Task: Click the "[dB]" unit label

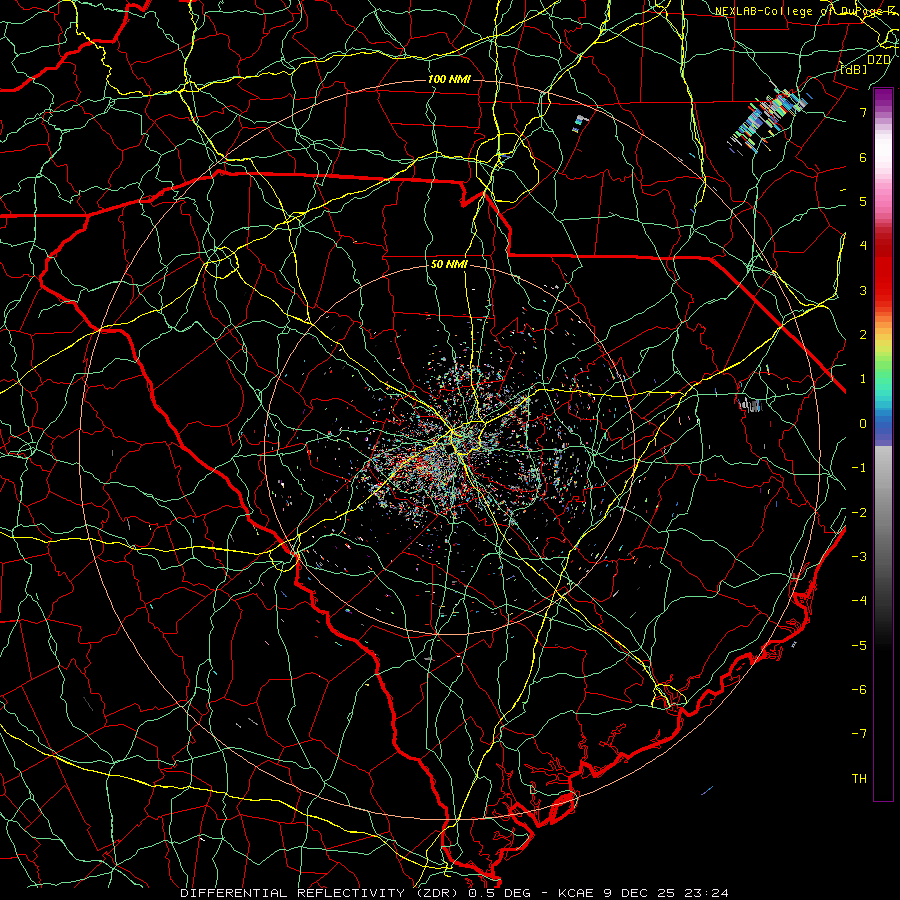Action: 854,69
